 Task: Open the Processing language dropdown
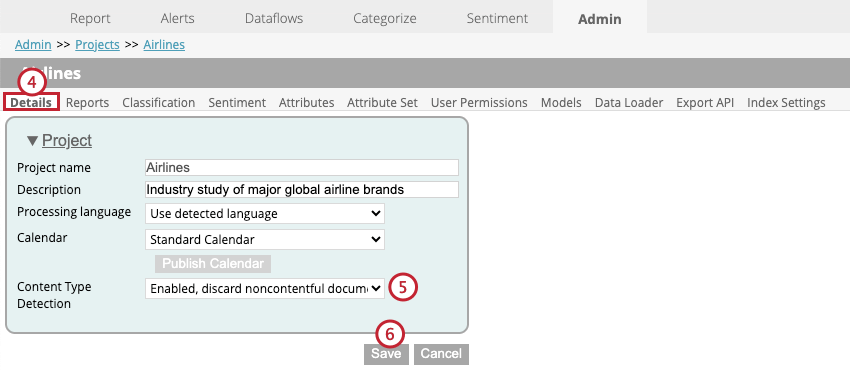pyautogui.click(x=265, y=214)
